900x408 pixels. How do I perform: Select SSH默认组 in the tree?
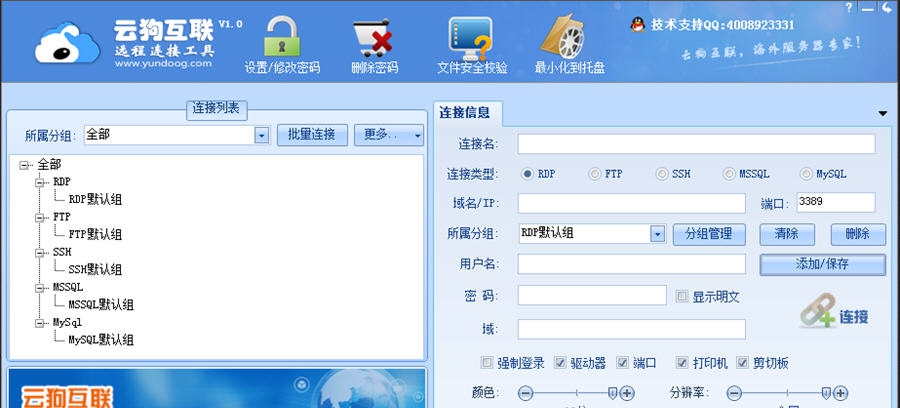[95, 270]
